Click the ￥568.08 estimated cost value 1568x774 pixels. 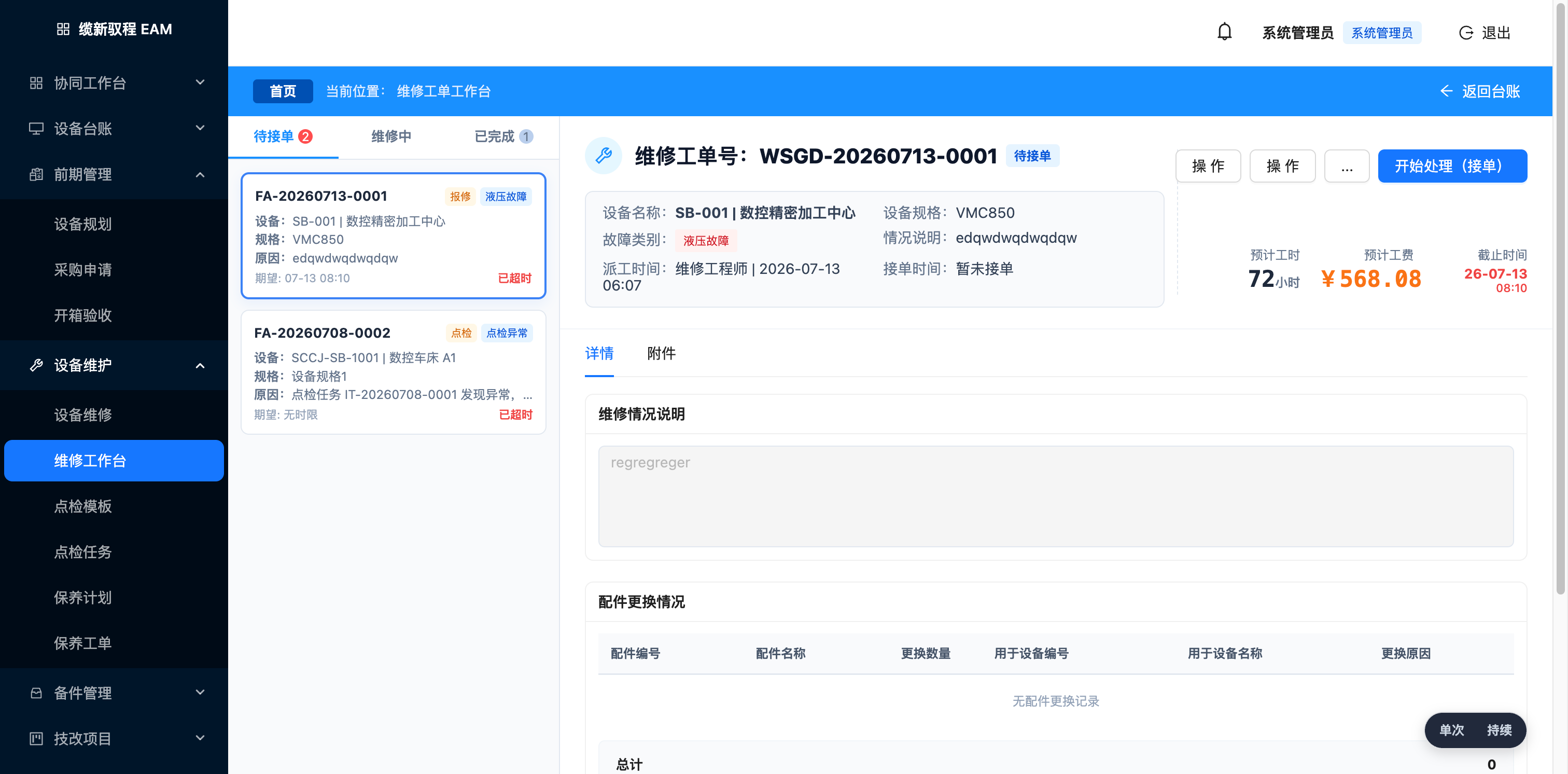tap(1371, 279)
